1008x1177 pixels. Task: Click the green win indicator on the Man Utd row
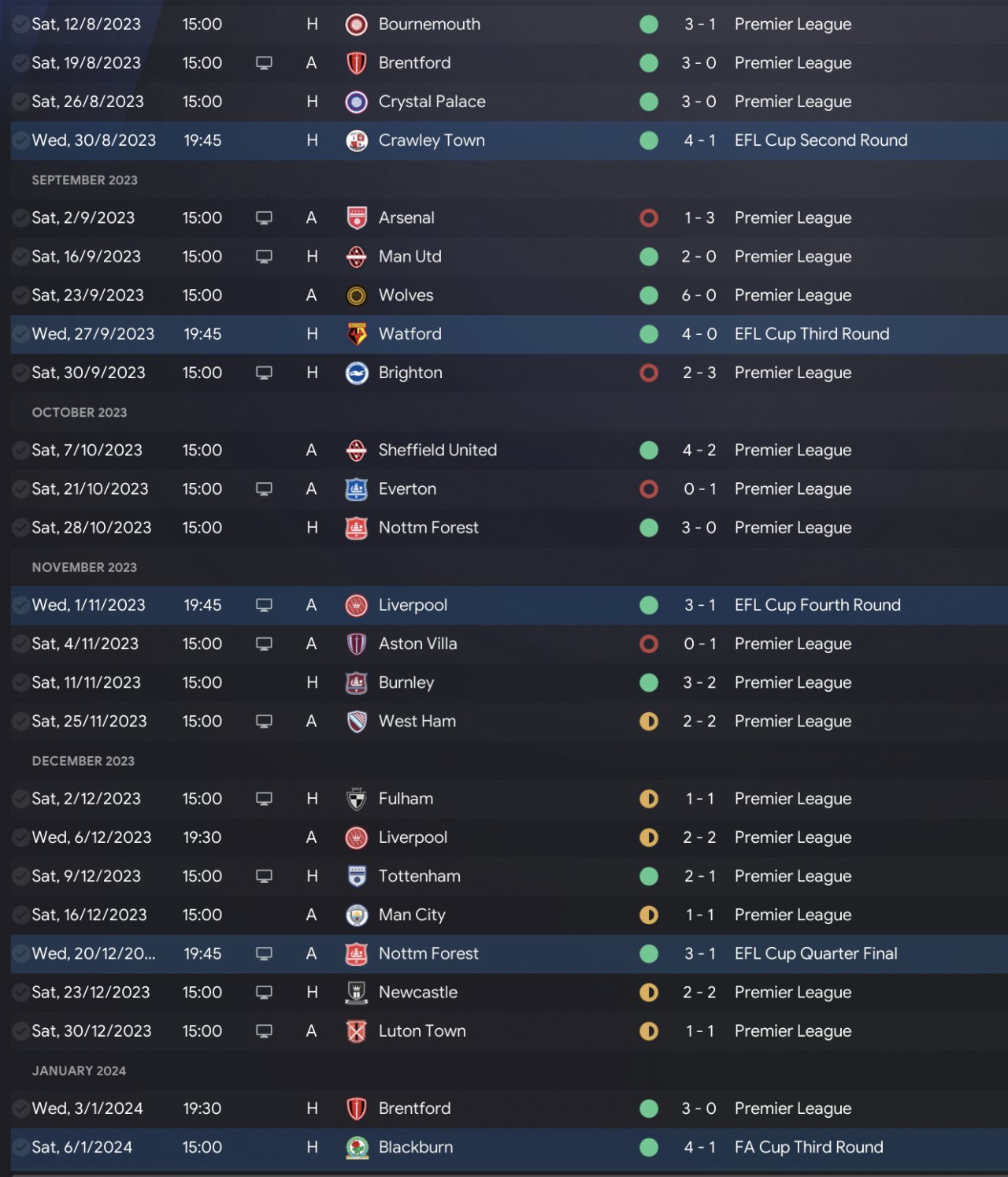click(x=649, y=257)
